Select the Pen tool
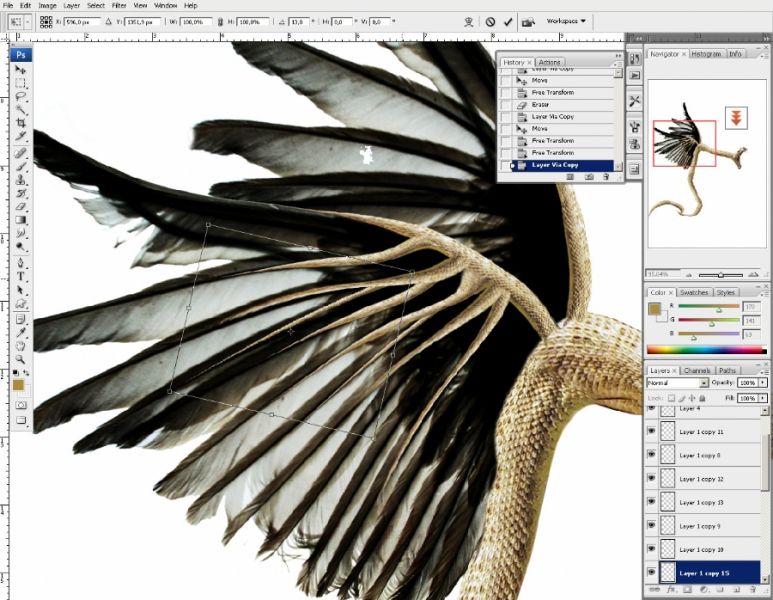The width and height of the screenshot is (773, 600). pos(21,263)
